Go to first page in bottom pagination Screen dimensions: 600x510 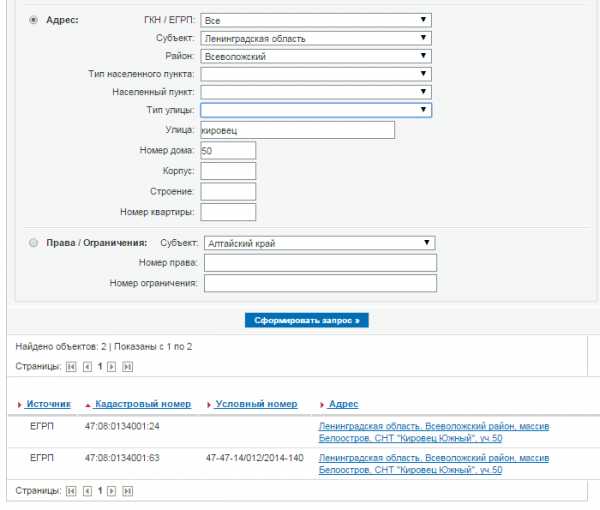point(71,491)
